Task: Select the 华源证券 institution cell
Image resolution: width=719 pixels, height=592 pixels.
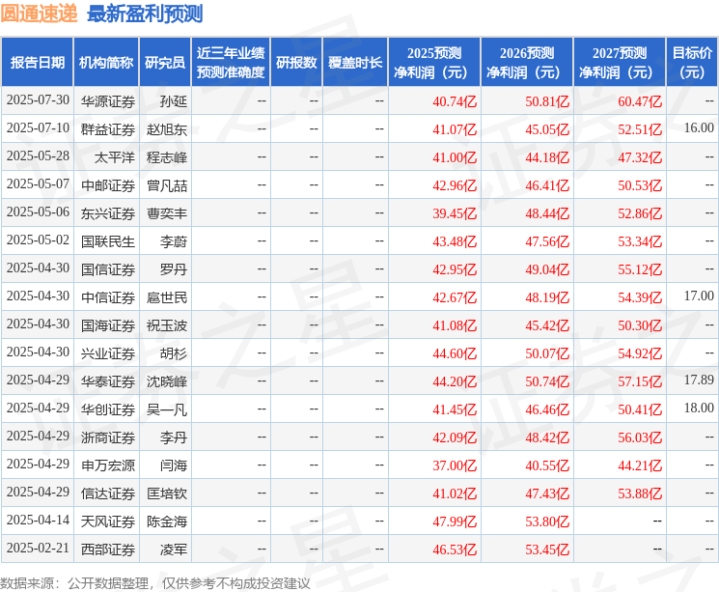Action: [x=108, y=101]
